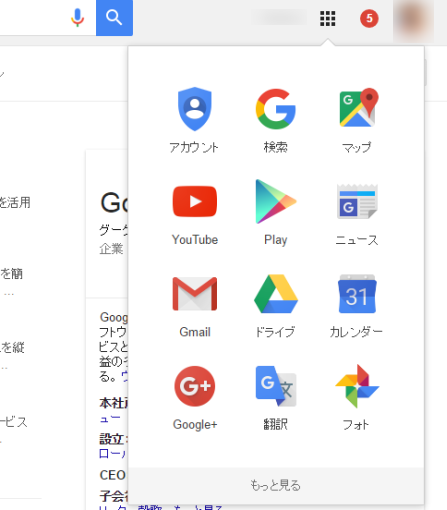
Task: Click もっと見る to show more apps
Action: point(276,485)
